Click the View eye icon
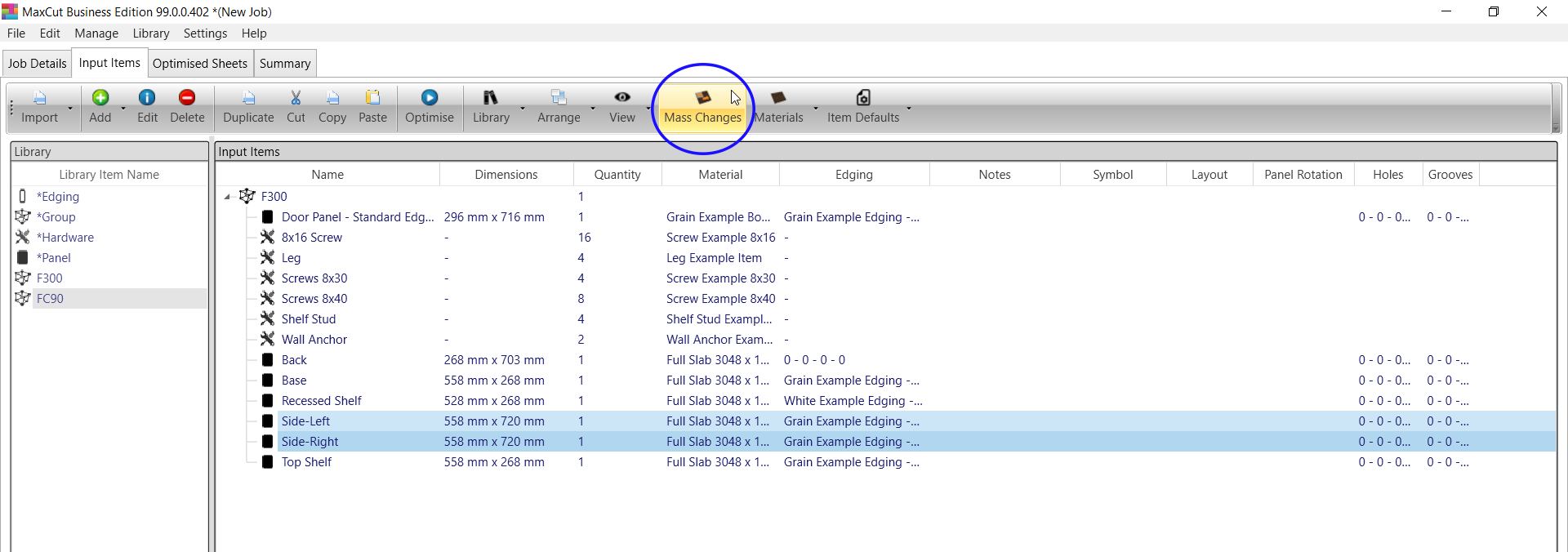1568x552 pixels. point(621,97)
